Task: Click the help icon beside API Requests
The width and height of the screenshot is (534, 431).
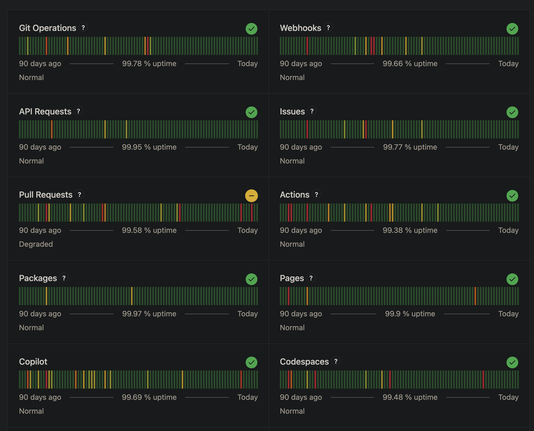Action: pyautogui.click(x=78, y=111)
